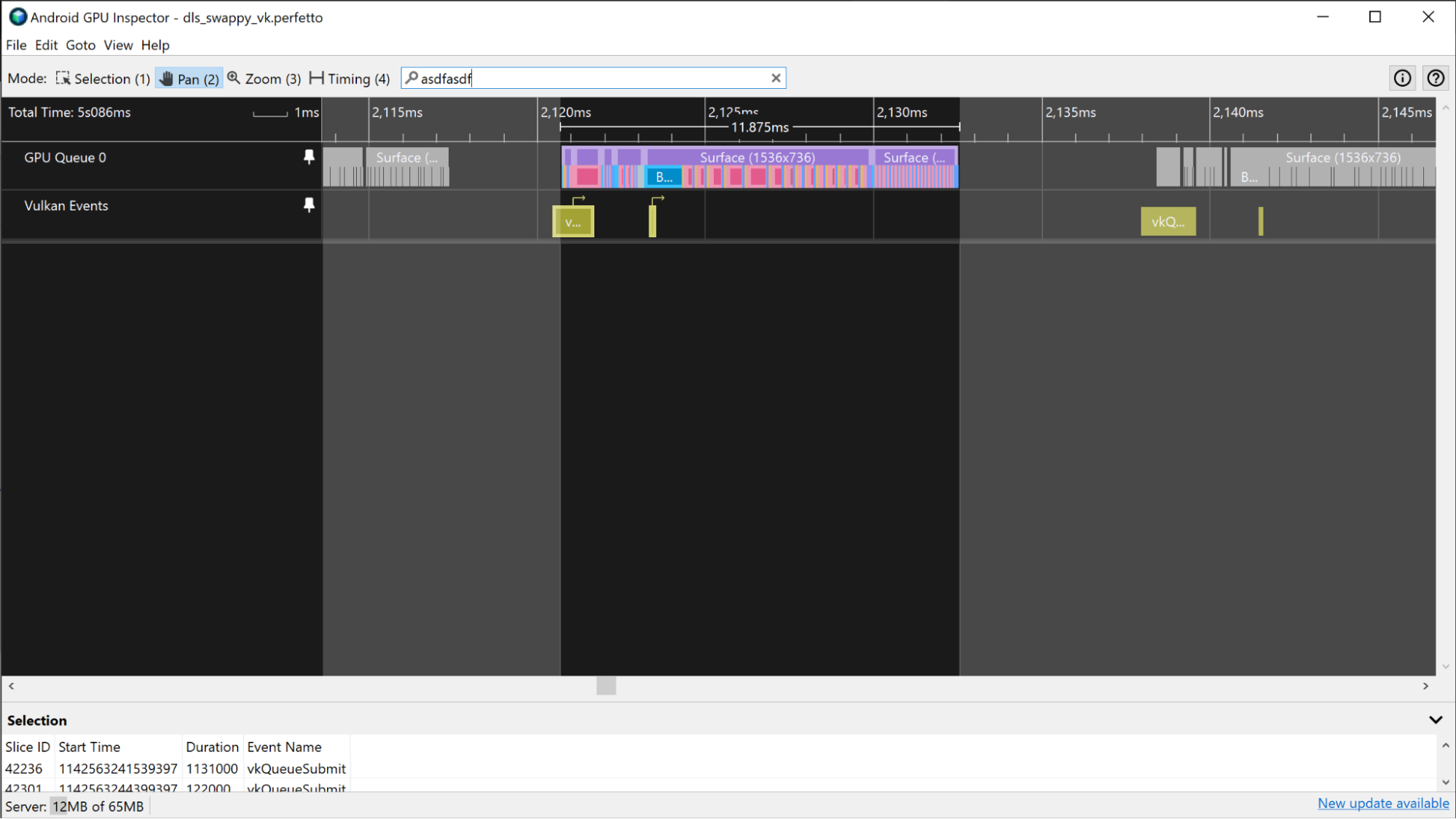The height and width of the screenshot is (819, 1456).
Task: Clear the search input field
Action: 776,78
